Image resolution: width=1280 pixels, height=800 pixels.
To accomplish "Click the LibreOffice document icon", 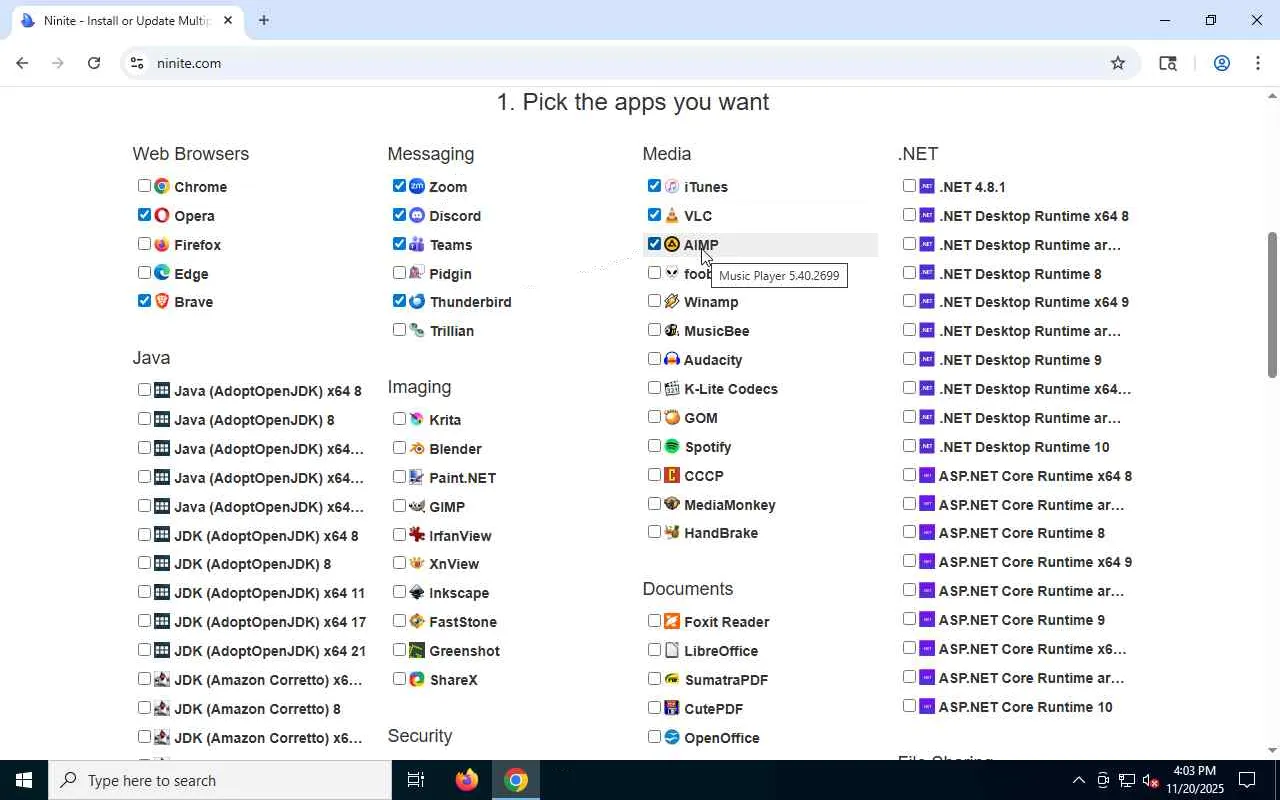I will [x=672, y=650].
